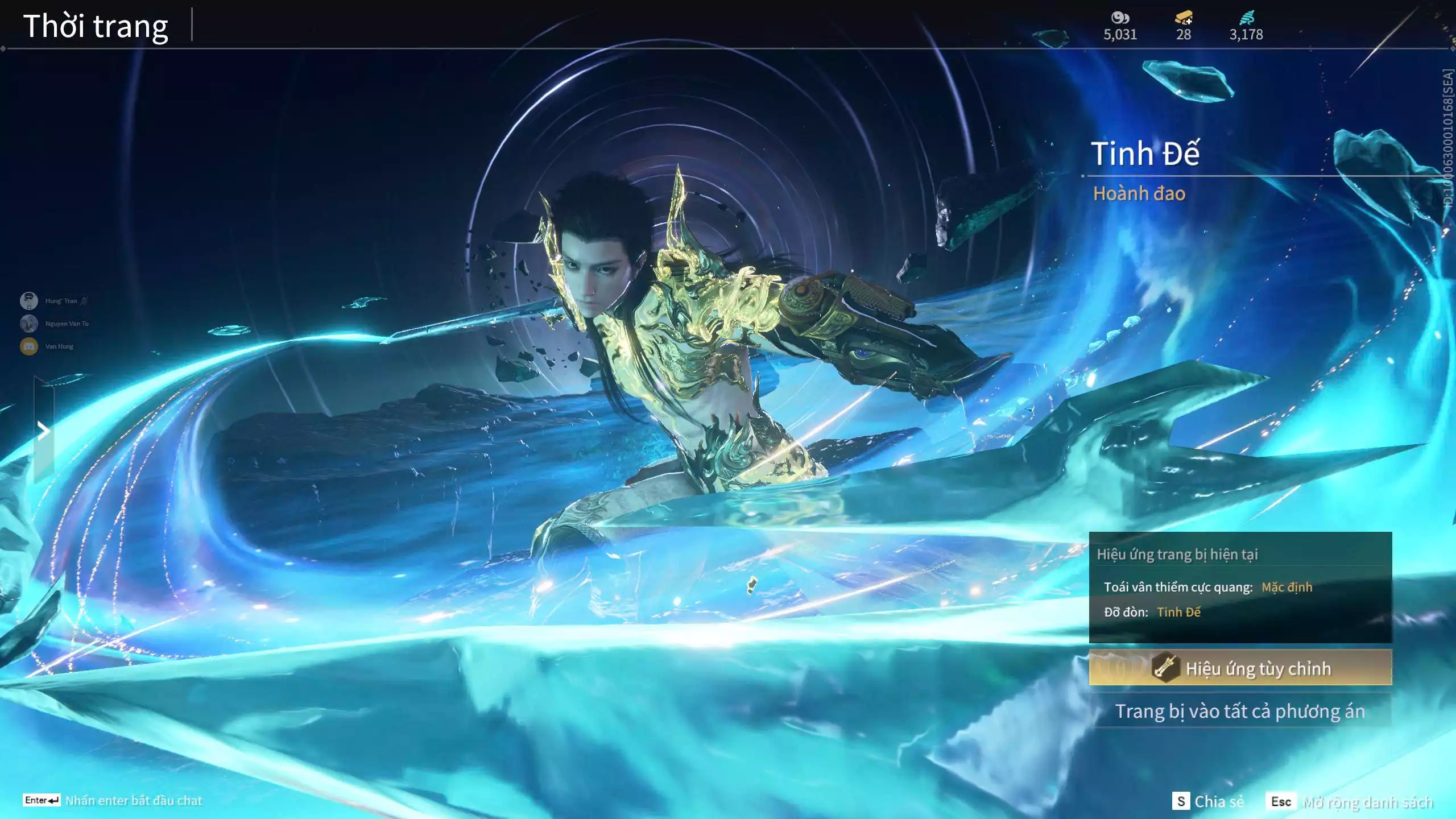Click the Enter key chat prompt icon
This screenshot has height=819, width=1456.
42,800
